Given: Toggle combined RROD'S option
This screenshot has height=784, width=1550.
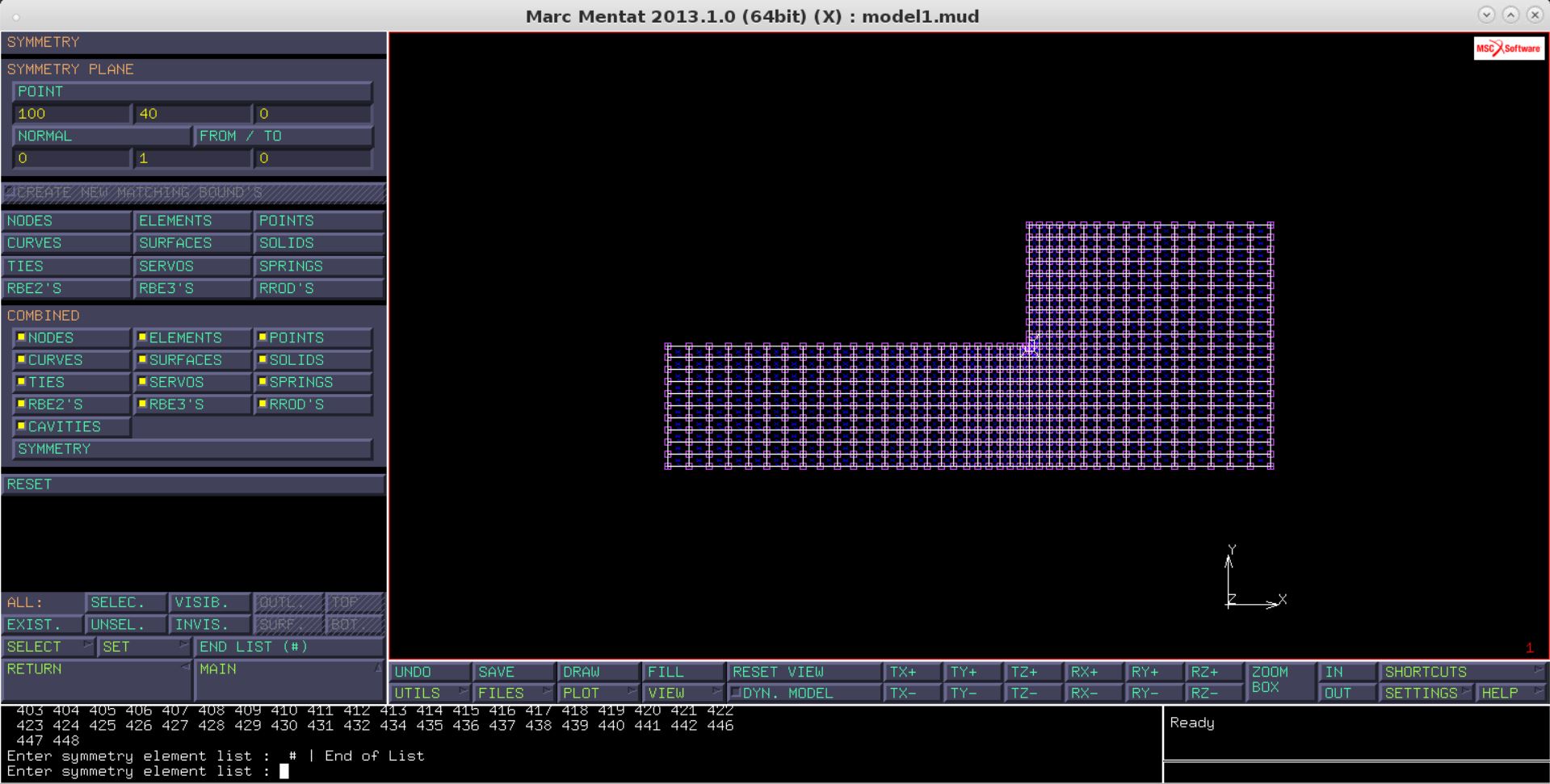Looking at the screenshot, I should pos(313,405).
